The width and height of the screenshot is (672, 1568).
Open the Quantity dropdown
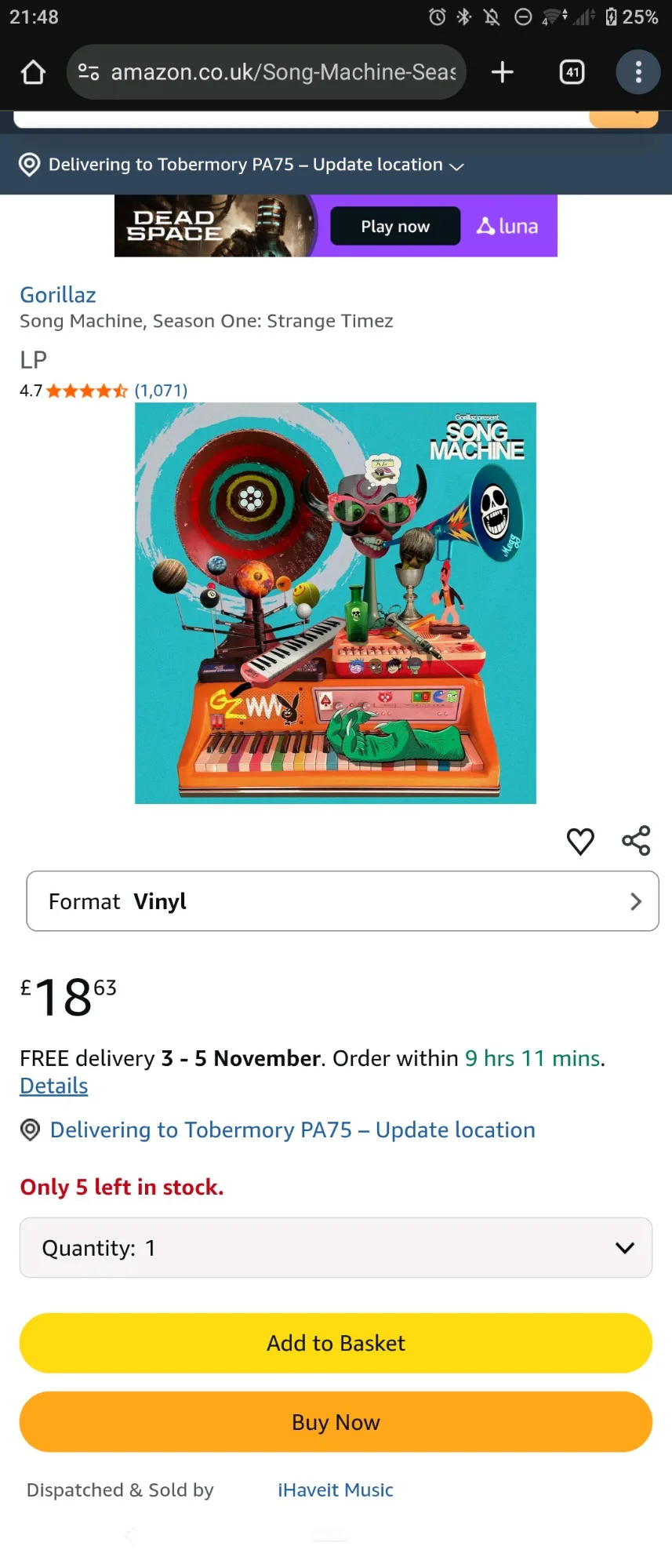(x=336, y=1247)
